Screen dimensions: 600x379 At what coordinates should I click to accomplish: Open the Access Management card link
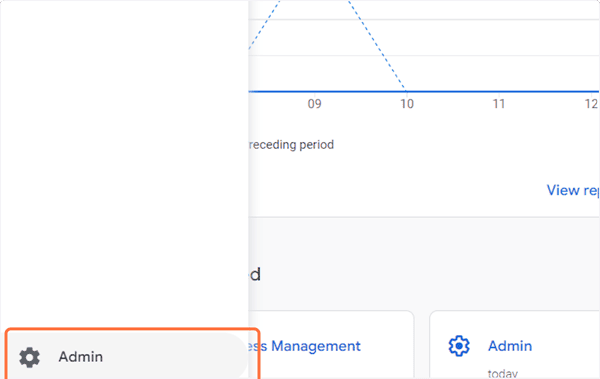click(305, 346)
